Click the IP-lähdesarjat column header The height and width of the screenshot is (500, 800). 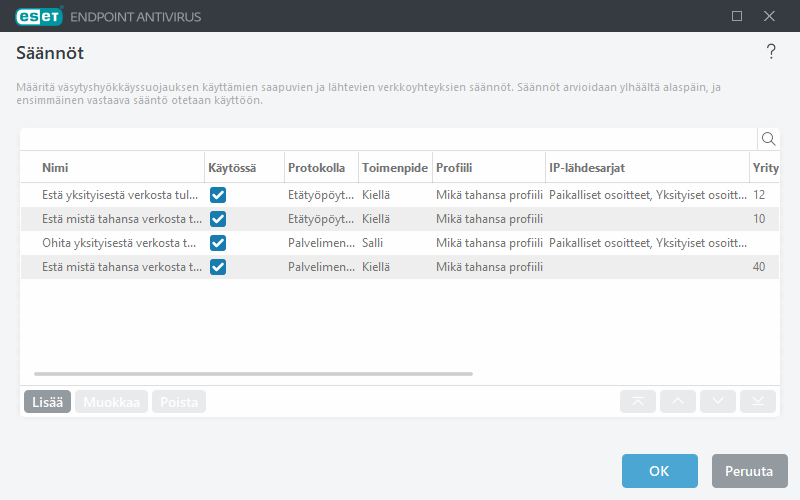coord(587,167)
